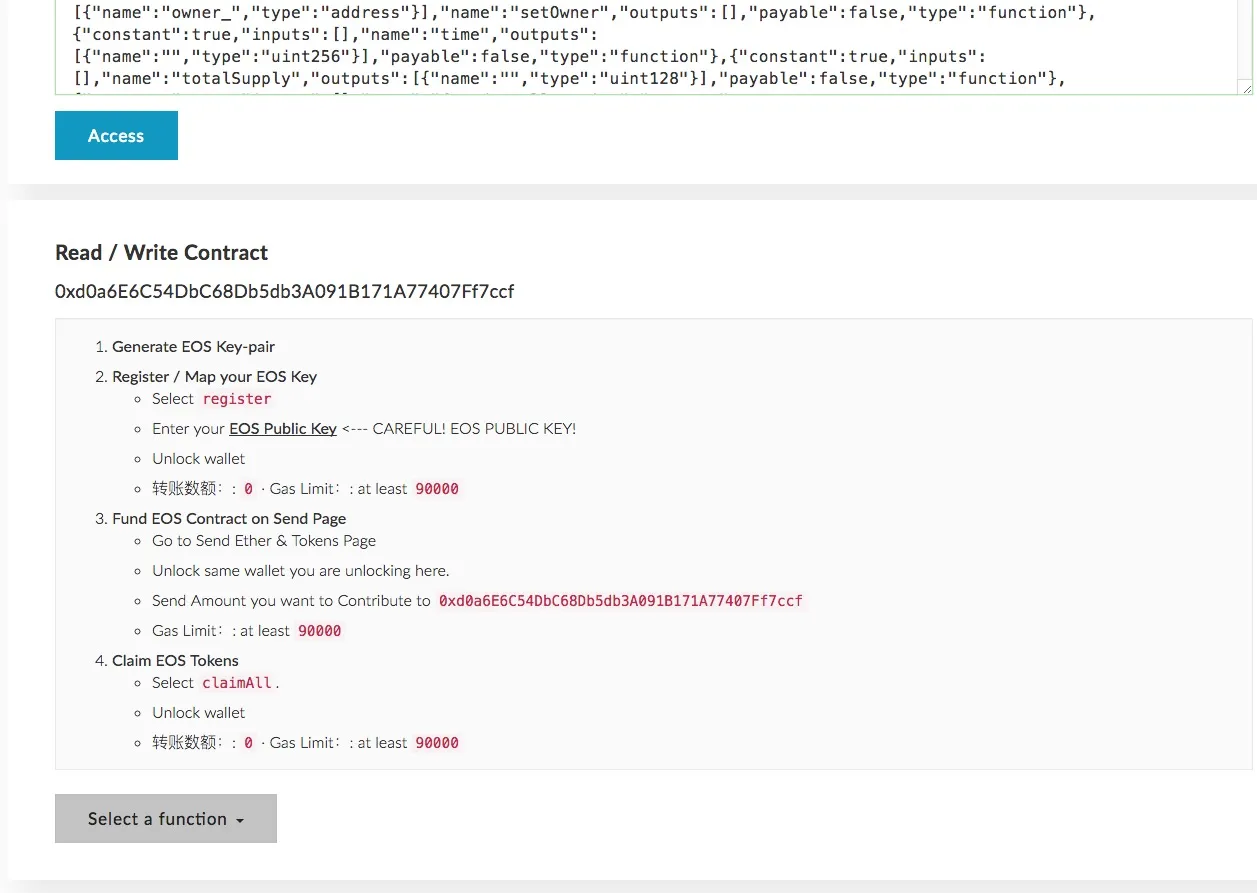Click the red register code label

coord(237,399)
